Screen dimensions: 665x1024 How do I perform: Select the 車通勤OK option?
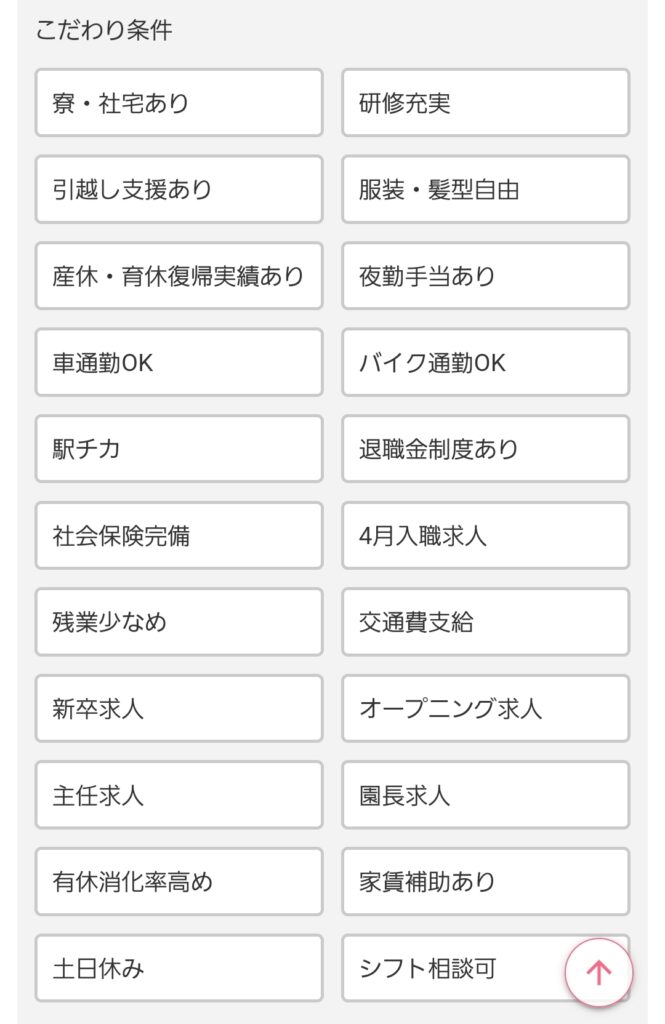point(178,363)
